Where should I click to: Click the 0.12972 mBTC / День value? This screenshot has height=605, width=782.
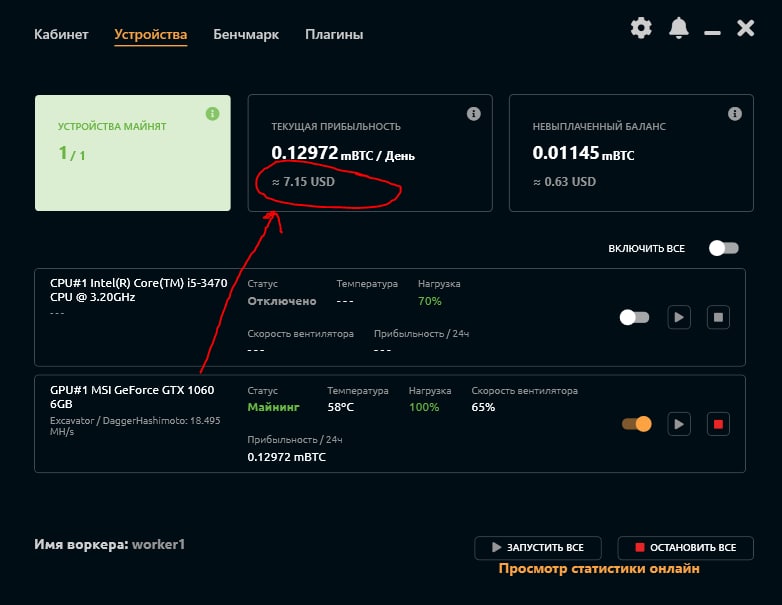[343, 153]
